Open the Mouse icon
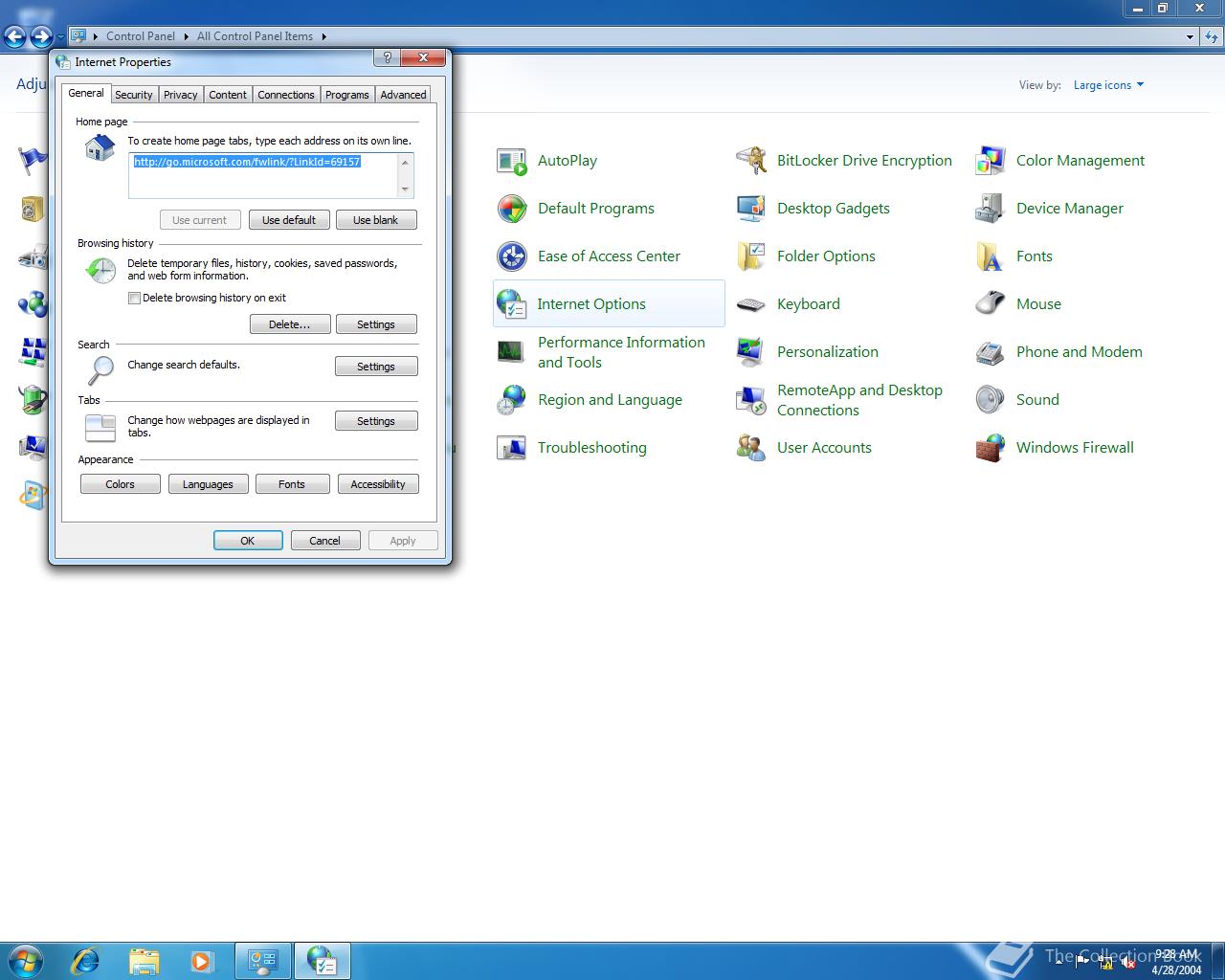This screenshot has width=1225, height=980. (991, 304)
